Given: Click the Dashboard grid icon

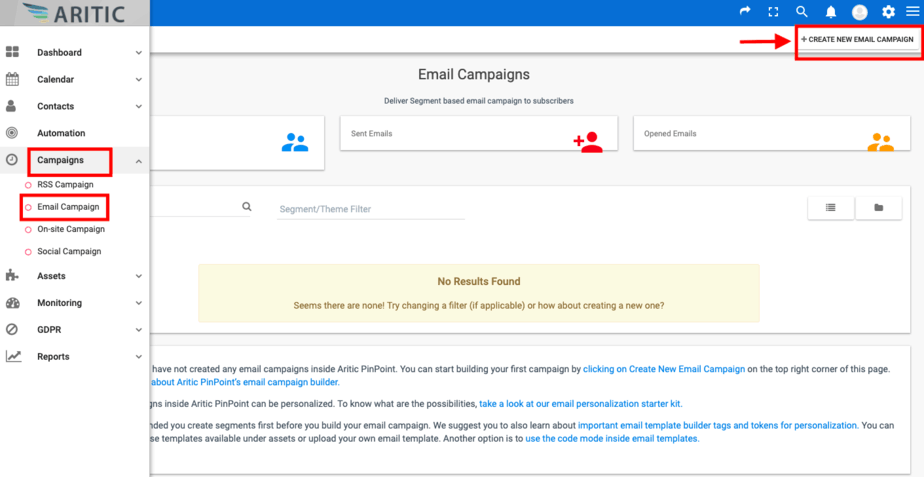Looking at the screenshot, I should tap(12, 52).
